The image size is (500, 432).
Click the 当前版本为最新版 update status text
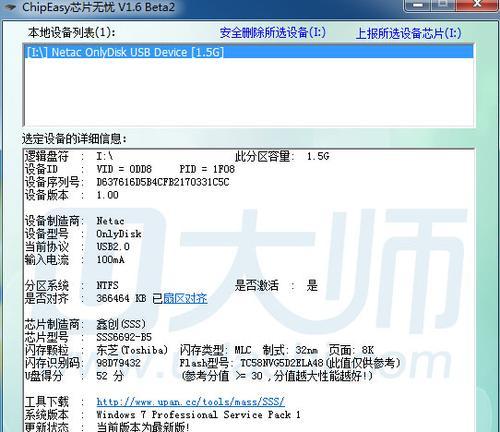[x=143, y=427]
